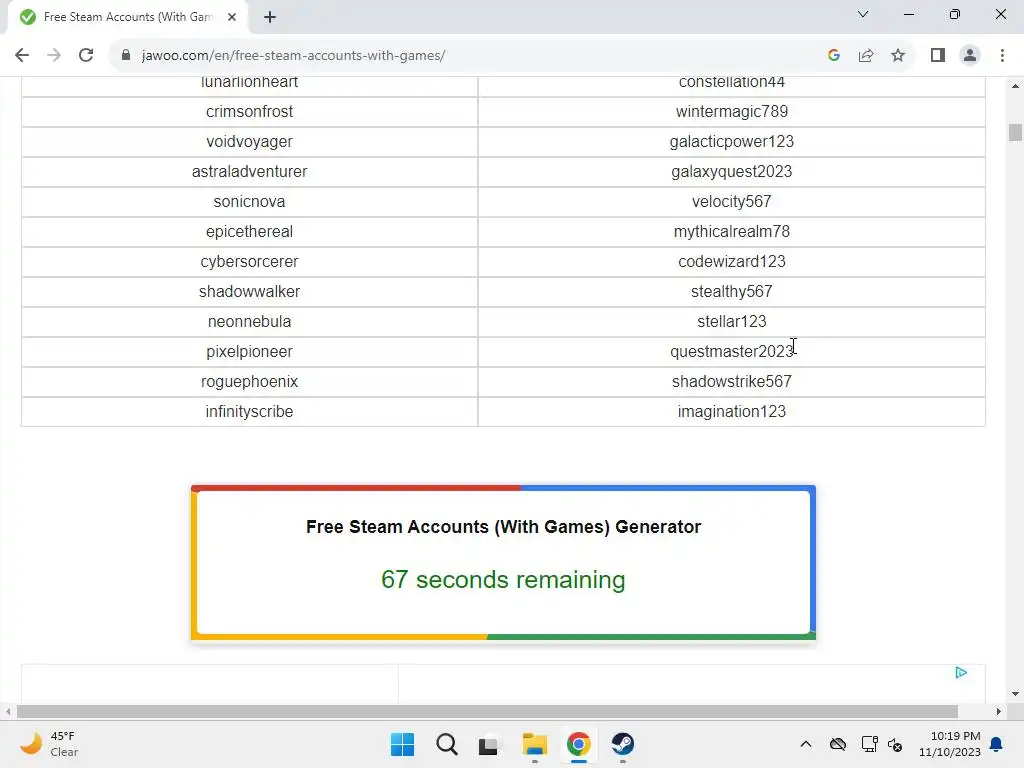
Task: Click the password wintermagic789
Action: pyautogui.click(x=731, y=112)
